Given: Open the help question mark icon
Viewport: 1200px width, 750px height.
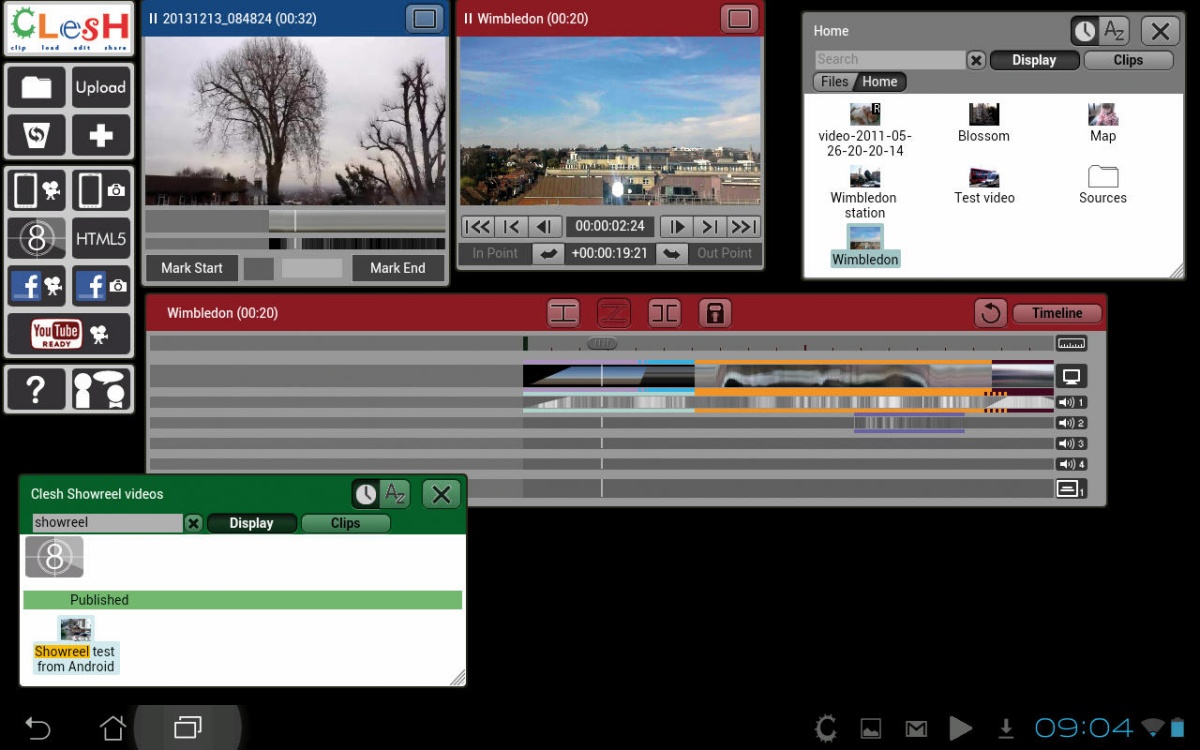Looking at the screenshot, I should 37,389.
